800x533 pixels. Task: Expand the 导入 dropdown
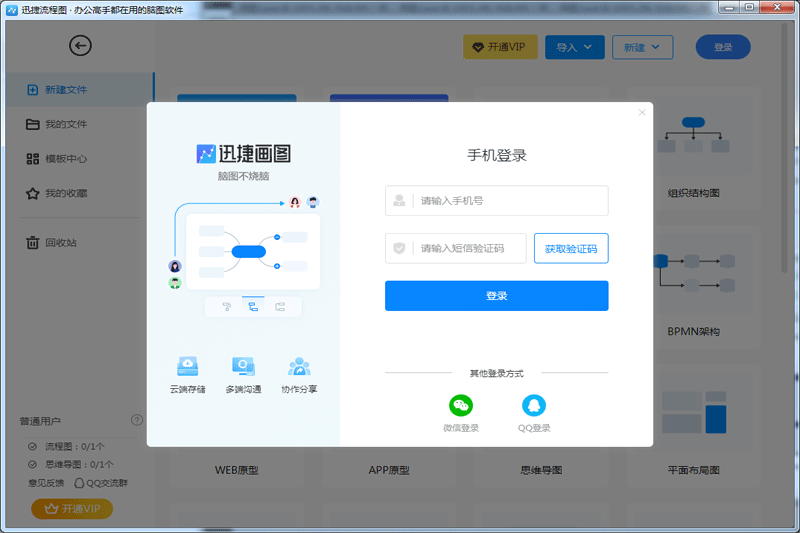[x=575, y=47]
